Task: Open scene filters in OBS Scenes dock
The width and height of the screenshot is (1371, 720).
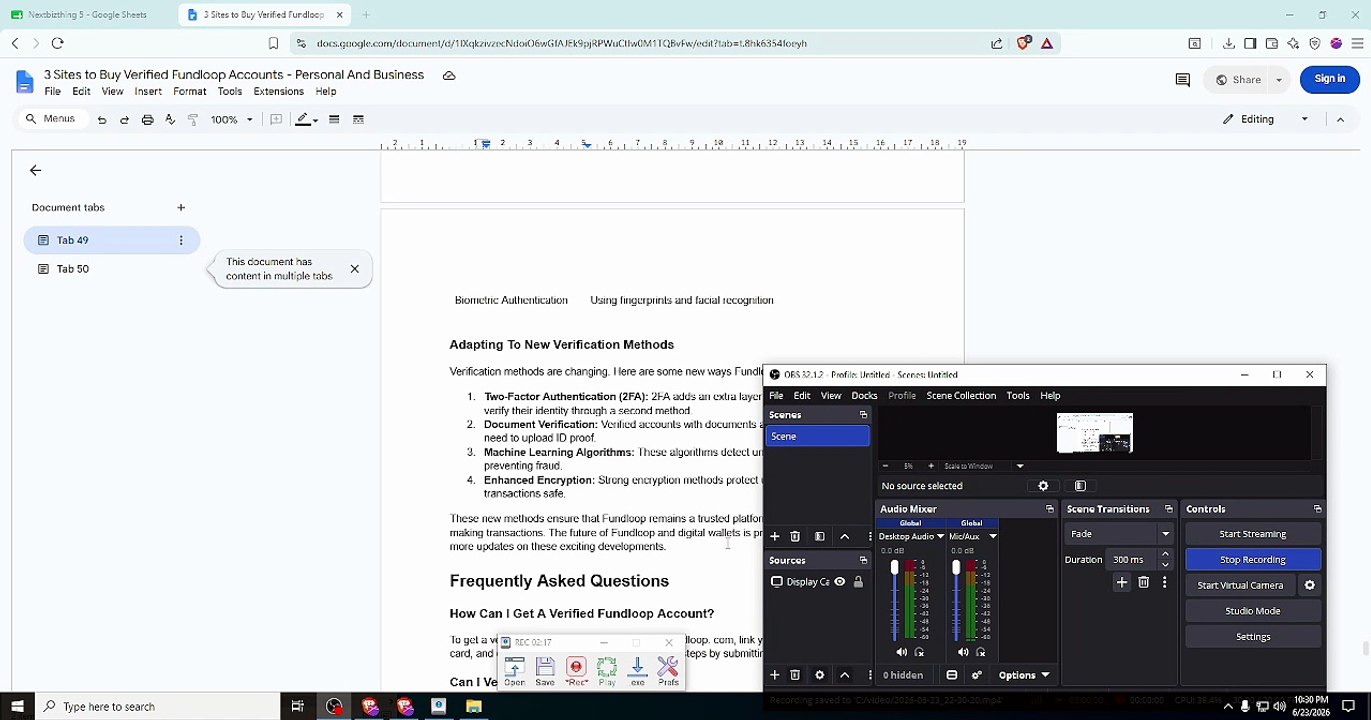Action: click(x=820, y=537)
